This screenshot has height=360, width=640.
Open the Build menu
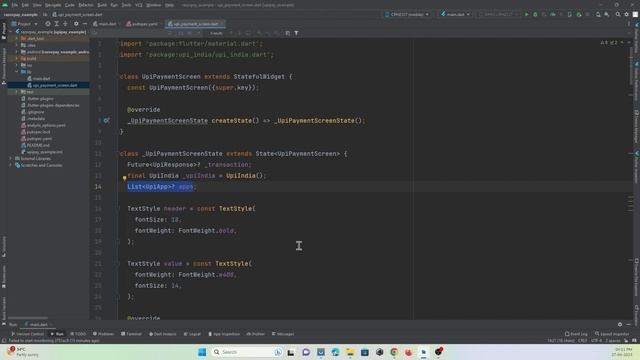[x=102, y=5]
